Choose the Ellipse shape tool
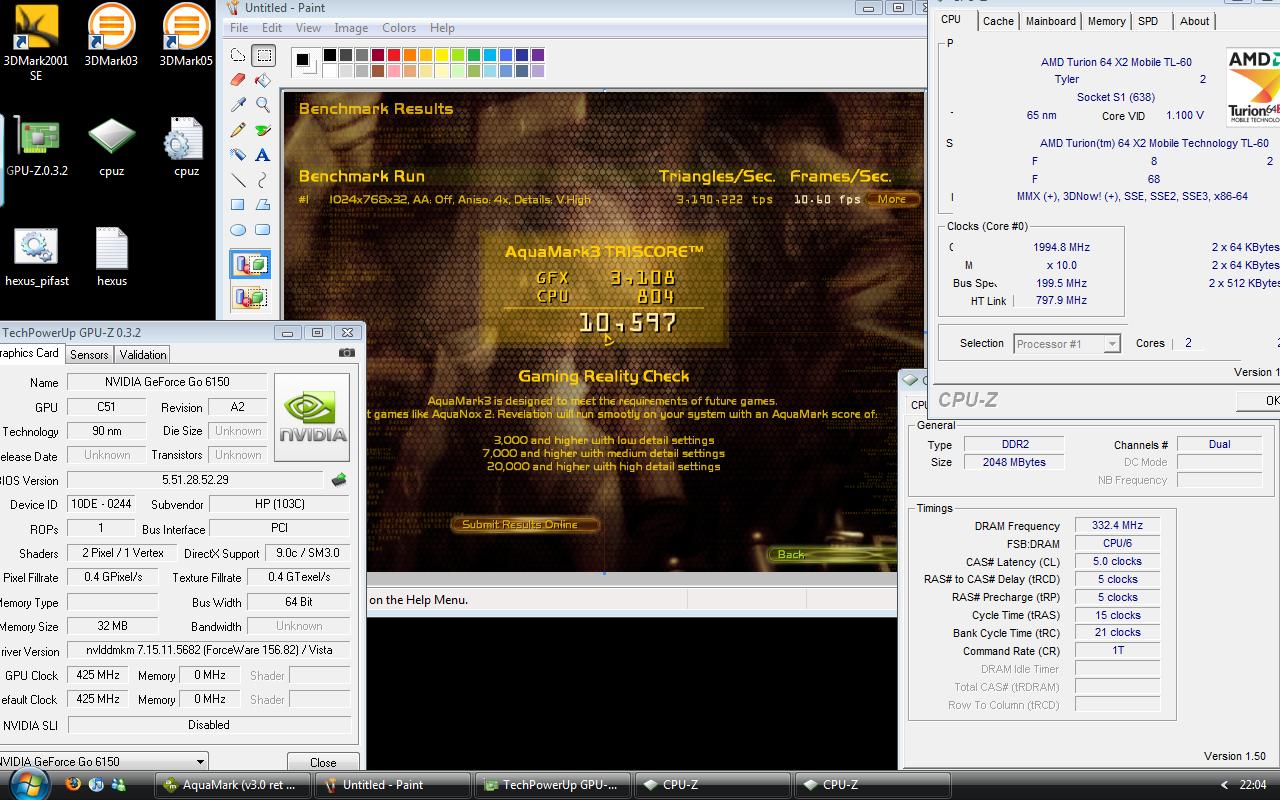Screen dimensions: 1280x800 tap(238, 230)
